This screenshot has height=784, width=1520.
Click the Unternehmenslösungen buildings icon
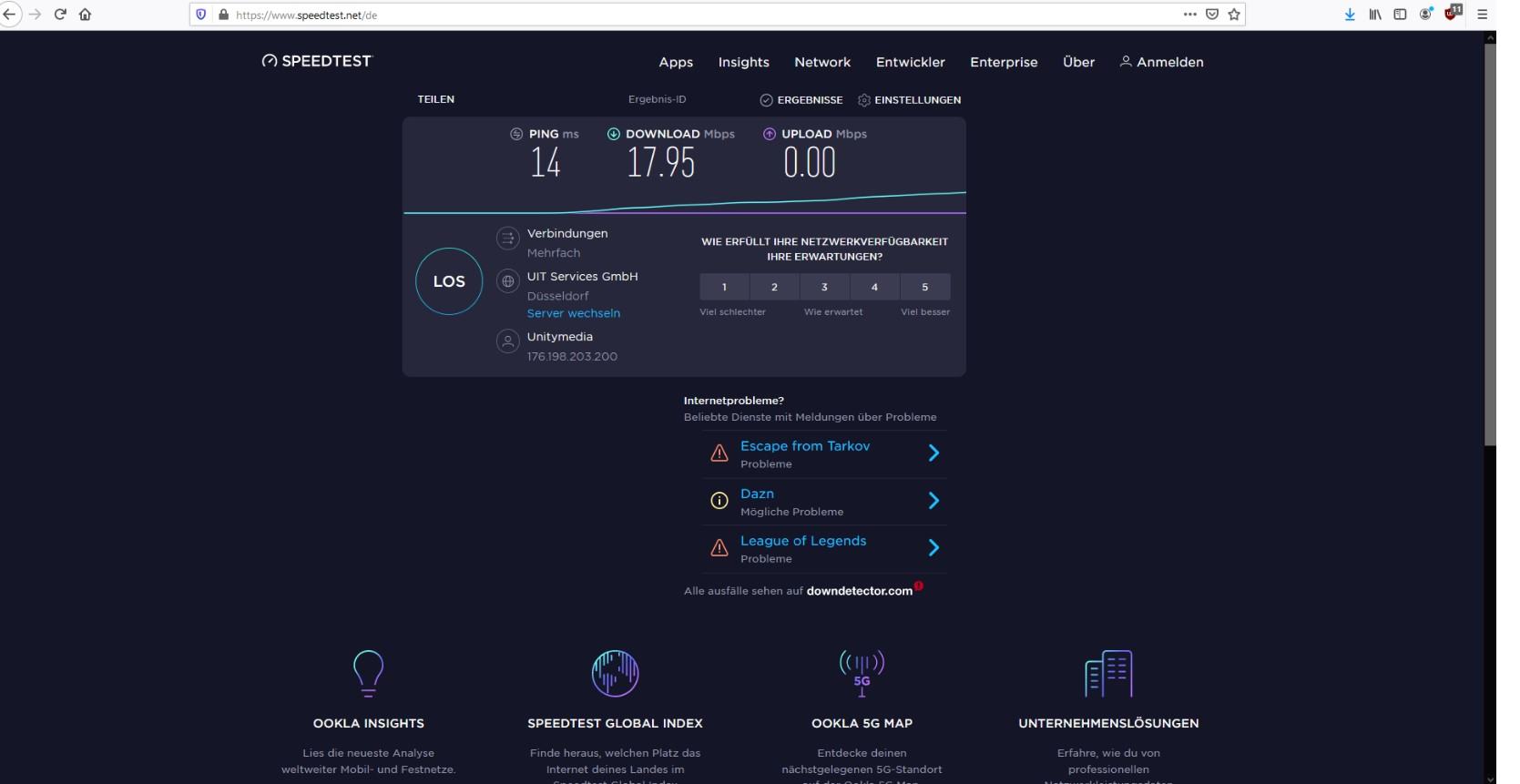pos(1108,674)
